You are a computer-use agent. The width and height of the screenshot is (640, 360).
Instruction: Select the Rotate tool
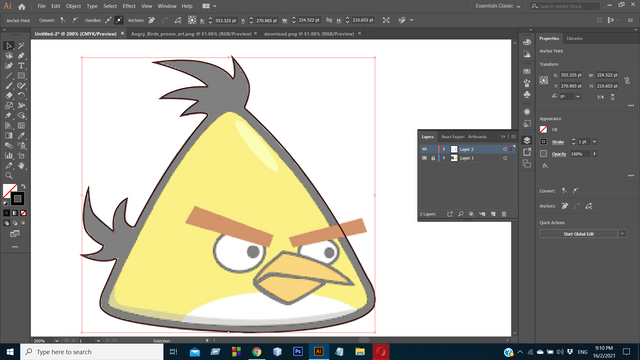tap(21, 96)
